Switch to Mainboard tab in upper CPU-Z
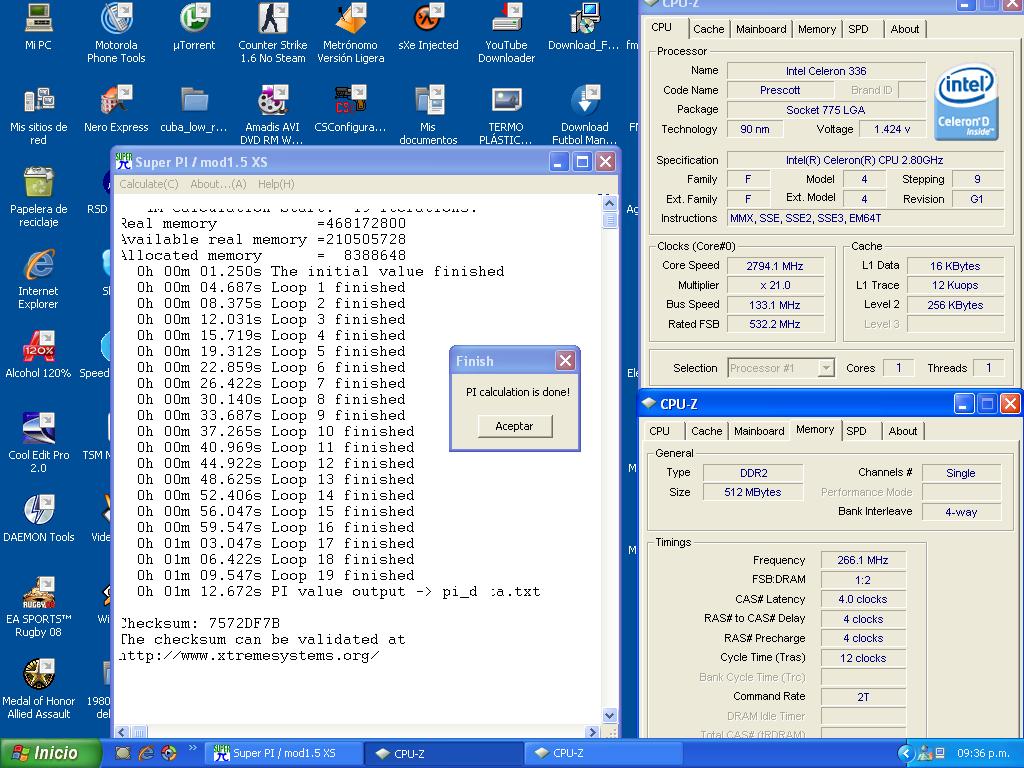 (x=761, y=29)
